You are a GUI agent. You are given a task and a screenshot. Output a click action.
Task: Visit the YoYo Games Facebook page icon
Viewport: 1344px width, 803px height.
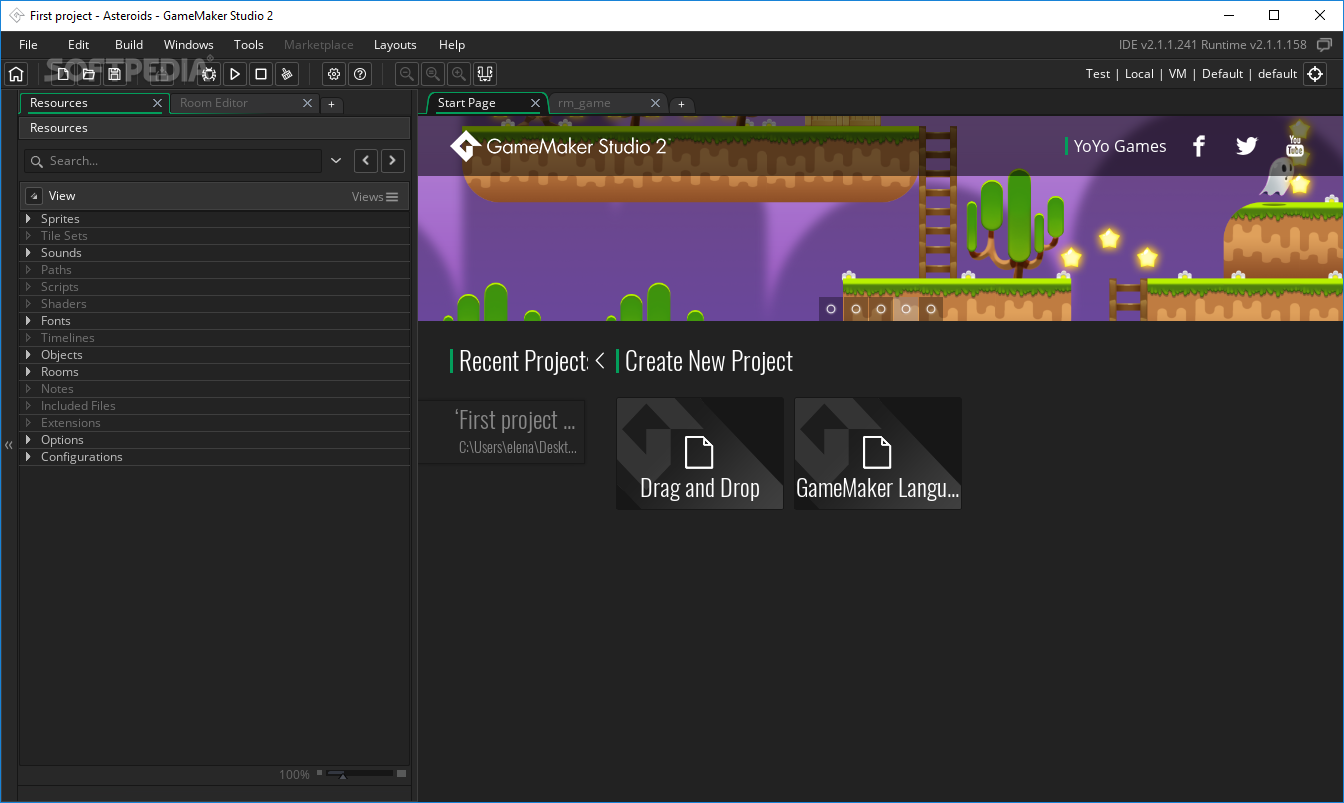pos(1199,146)
